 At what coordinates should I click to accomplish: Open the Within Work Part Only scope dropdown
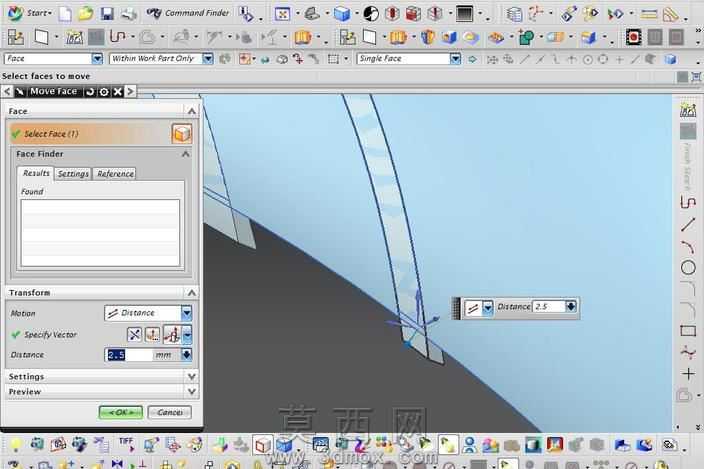207,58
